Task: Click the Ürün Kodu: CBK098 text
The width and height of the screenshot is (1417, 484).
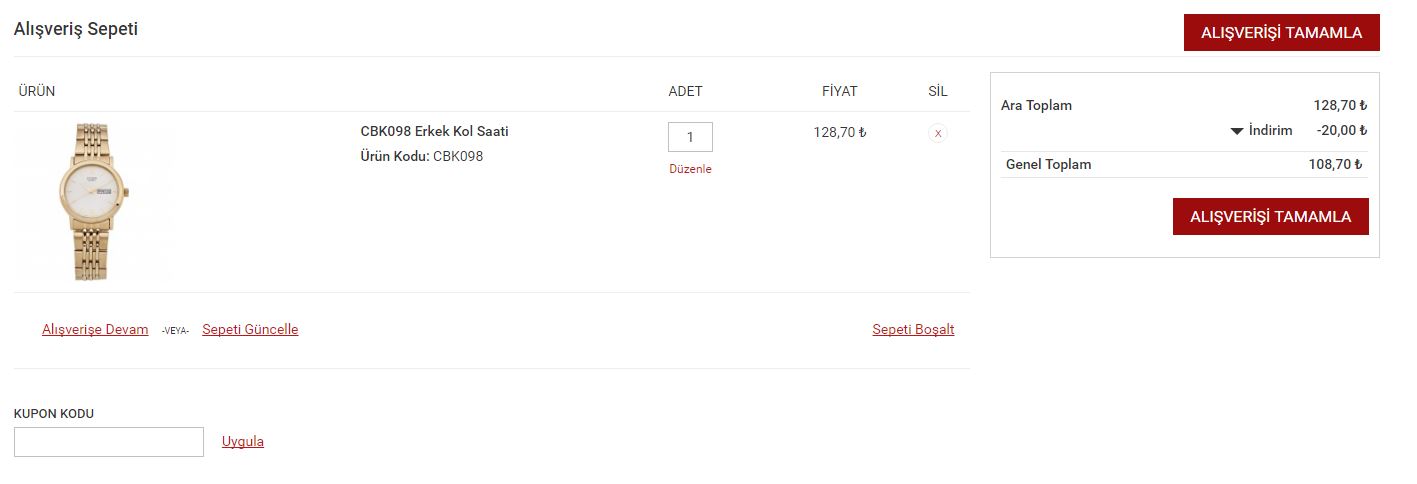Action: click(x=421, y=156)
